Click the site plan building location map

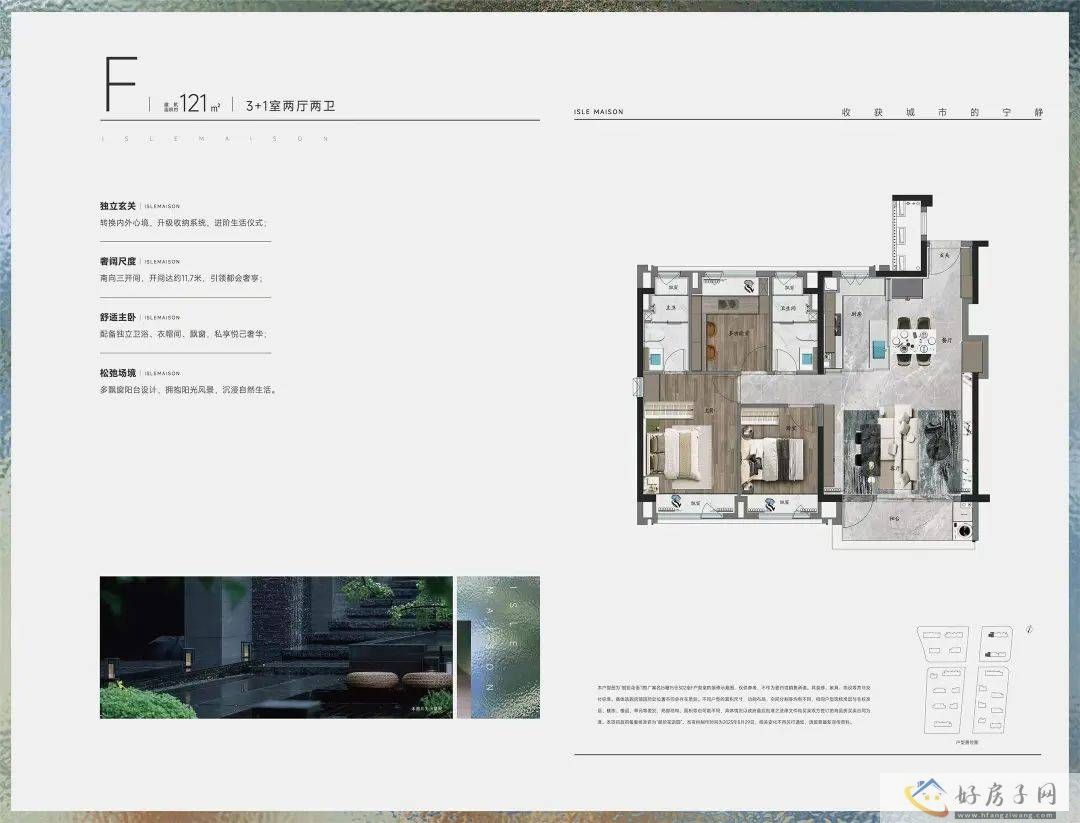click(964, 680)
